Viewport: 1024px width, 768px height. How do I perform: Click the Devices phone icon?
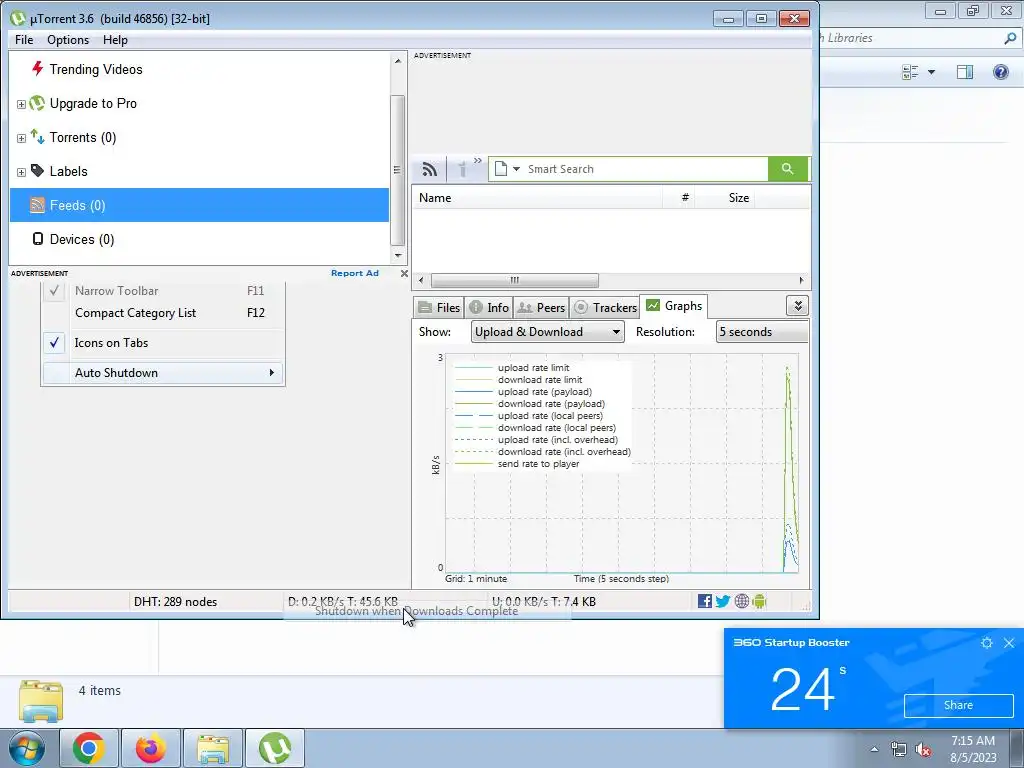[37, 238]
